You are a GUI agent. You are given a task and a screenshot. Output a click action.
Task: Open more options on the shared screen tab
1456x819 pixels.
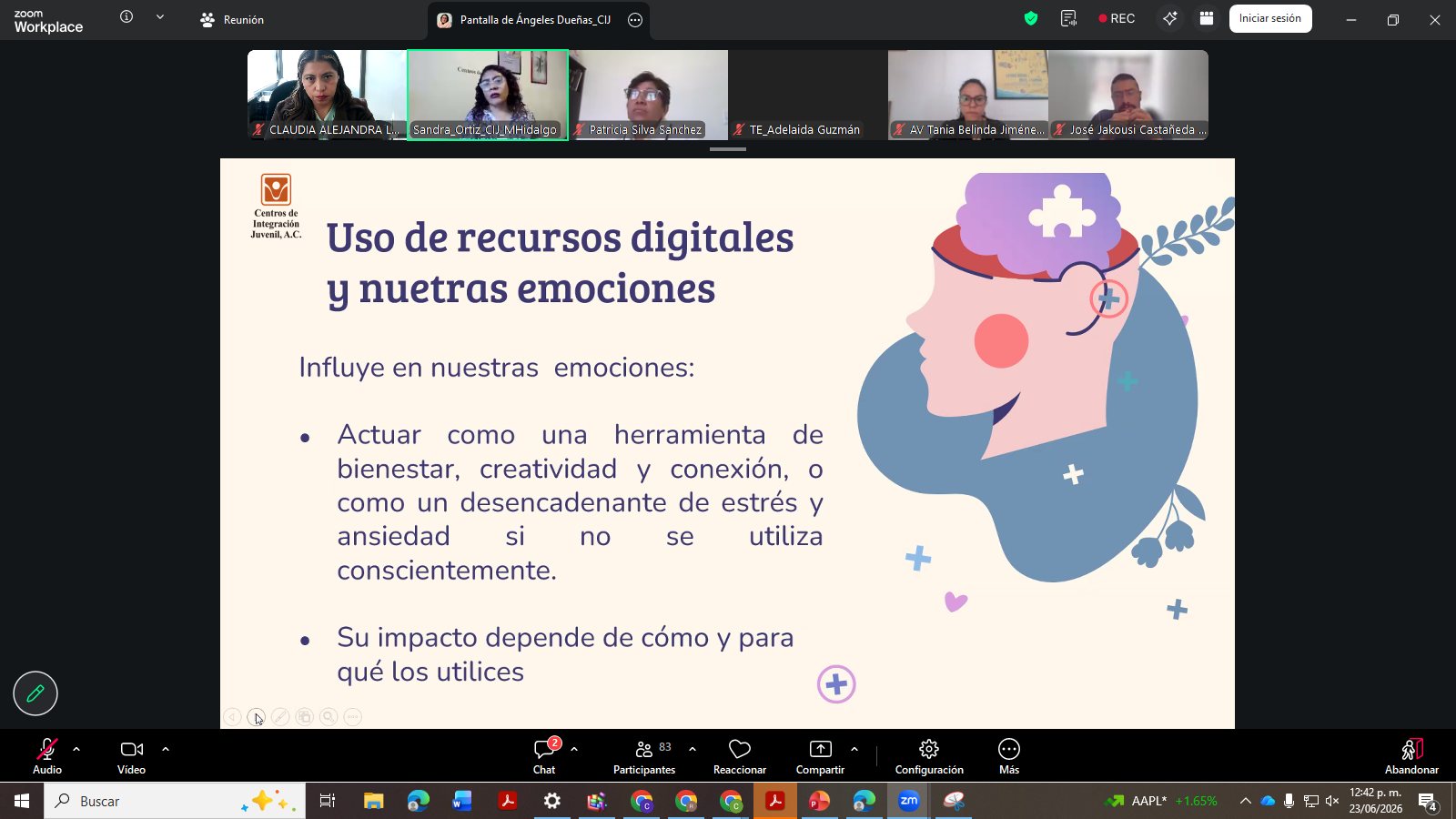tap(635, 20)
